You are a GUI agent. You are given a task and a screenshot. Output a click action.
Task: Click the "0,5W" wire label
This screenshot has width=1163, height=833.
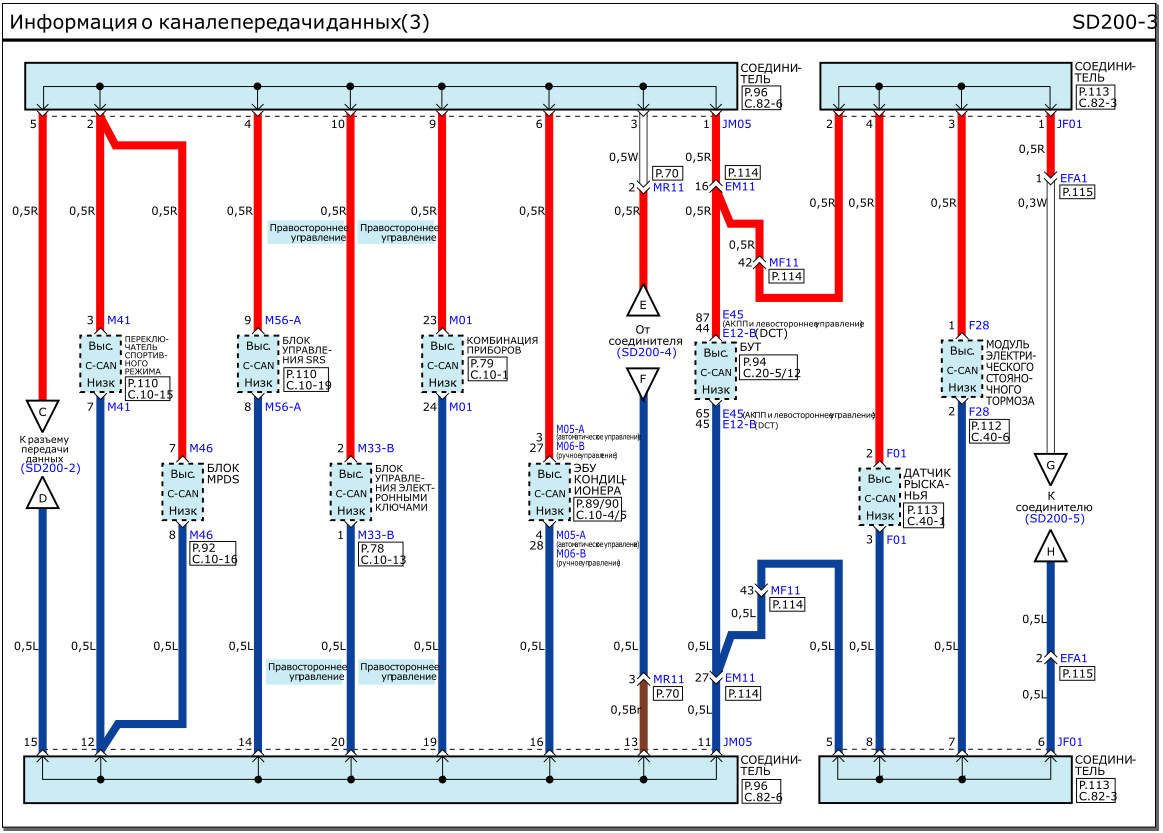click(x=623, y=157)
